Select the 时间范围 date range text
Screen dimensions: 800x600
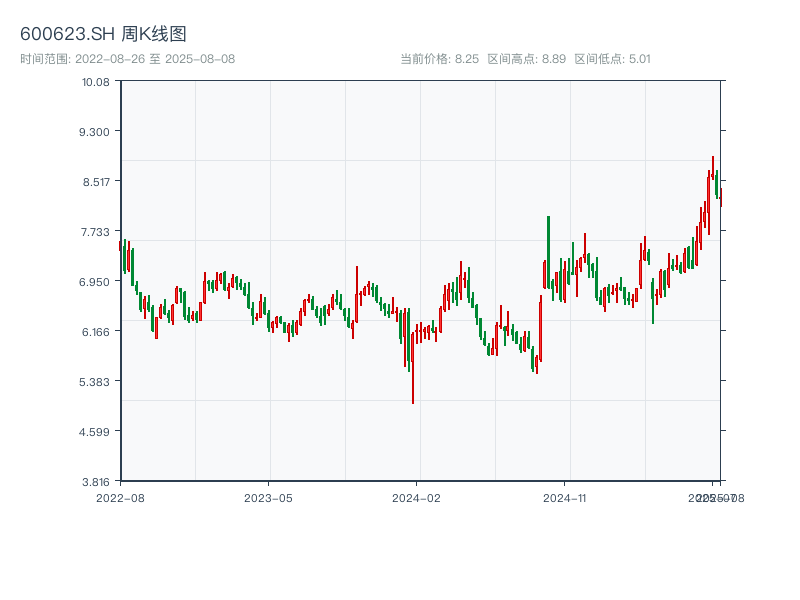(x=127, y=59)
